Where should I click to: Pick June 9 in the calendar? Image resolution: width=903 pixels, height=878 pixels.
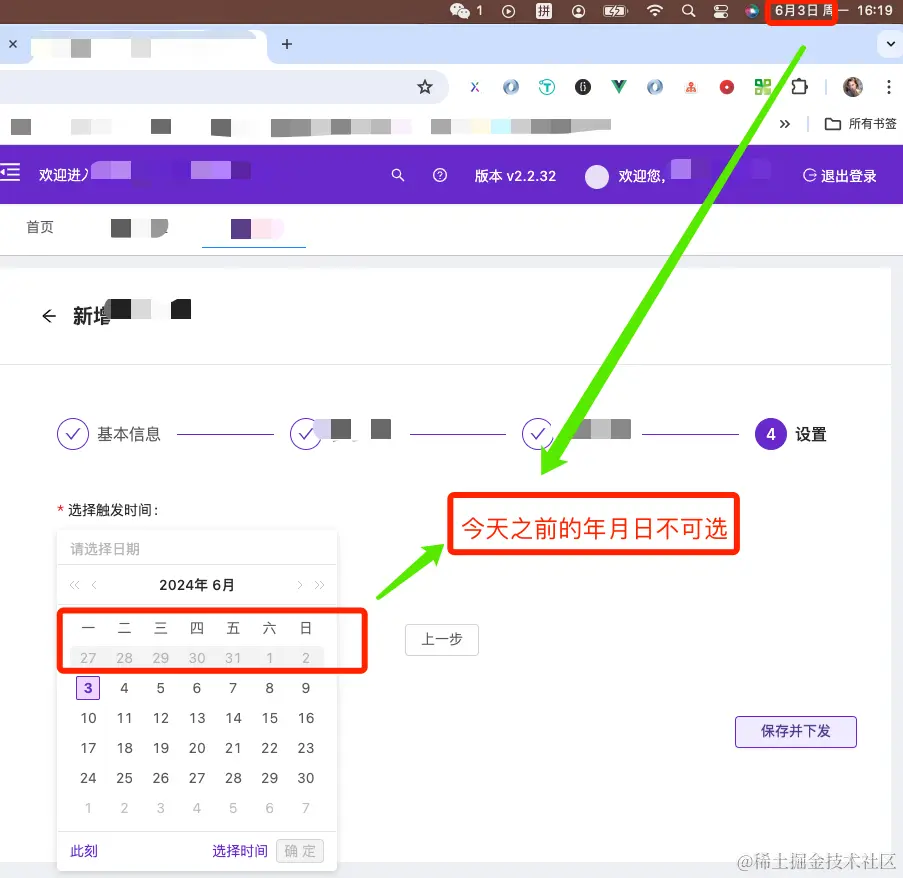click(x=306, y=688)
